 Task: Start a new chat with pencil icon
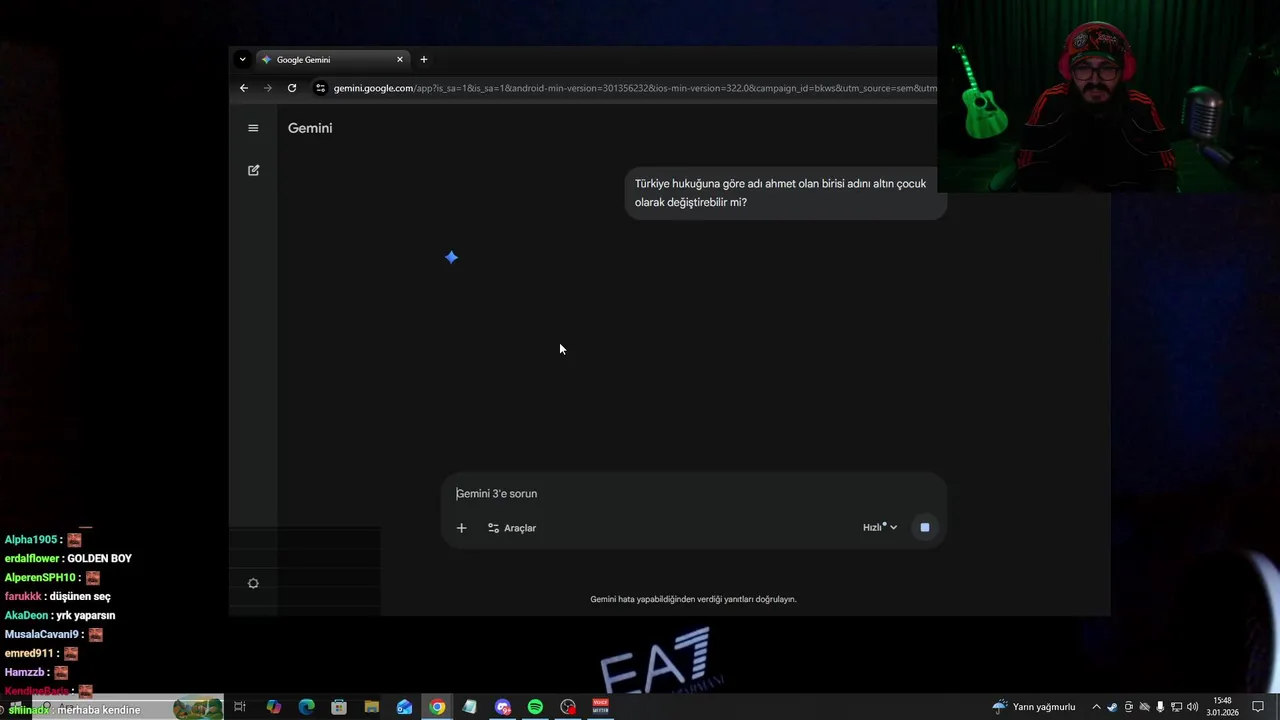click(x=253, y=170)
